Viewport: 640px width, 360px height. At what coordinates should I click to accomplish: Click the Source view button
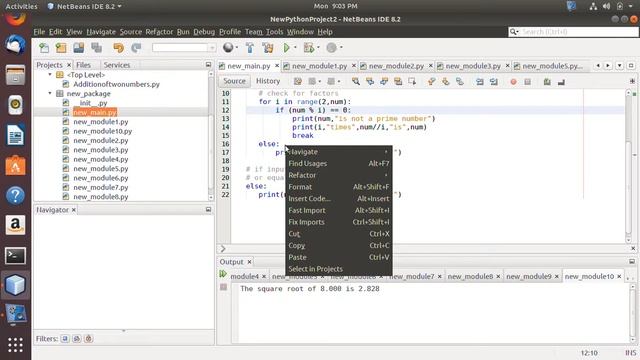234,81
